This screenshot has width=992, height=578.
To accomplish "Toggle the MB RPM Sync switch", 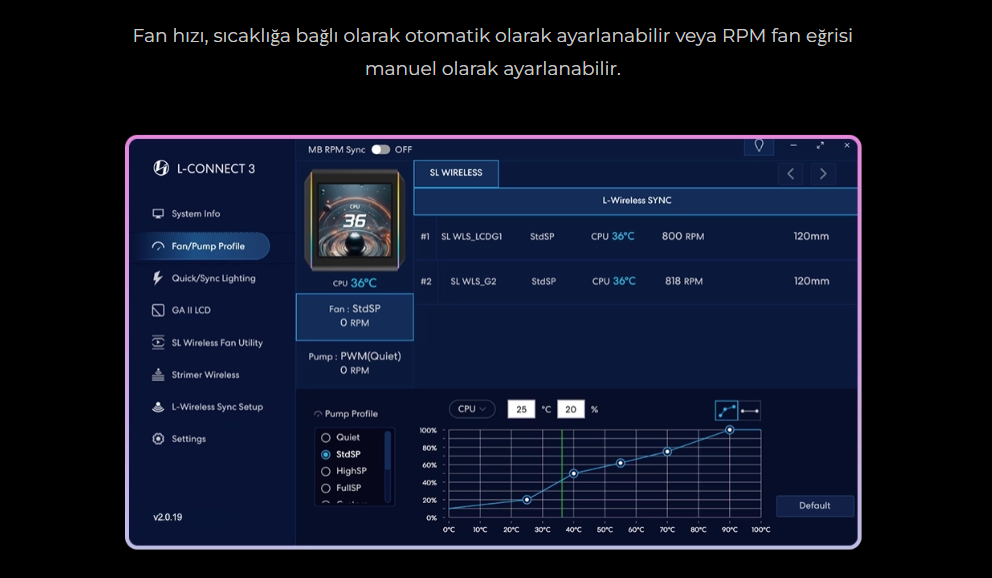I will tap(381, 149).
